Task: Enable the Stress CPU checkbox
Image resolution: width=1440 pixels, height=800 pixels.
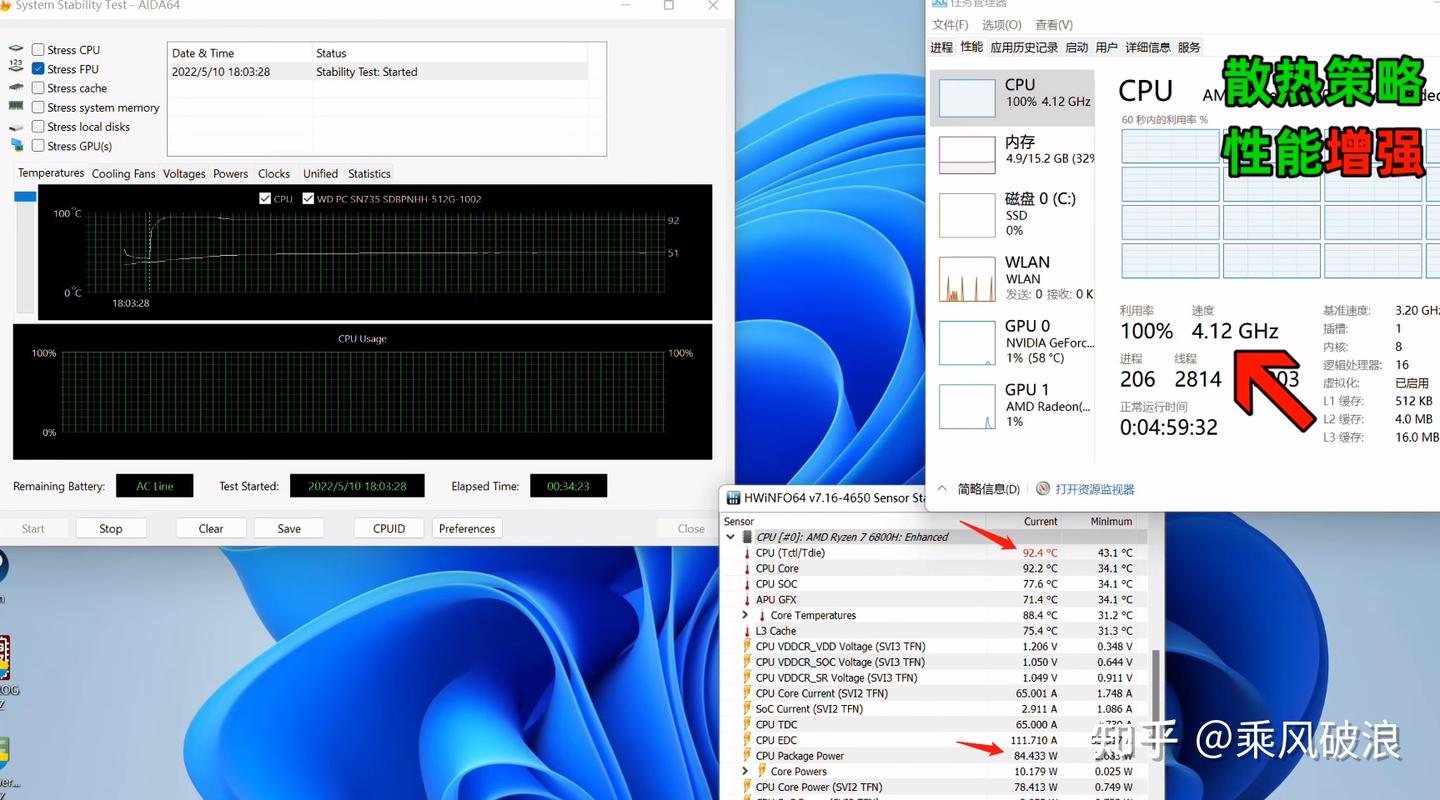Action: [x=37, y=49]
